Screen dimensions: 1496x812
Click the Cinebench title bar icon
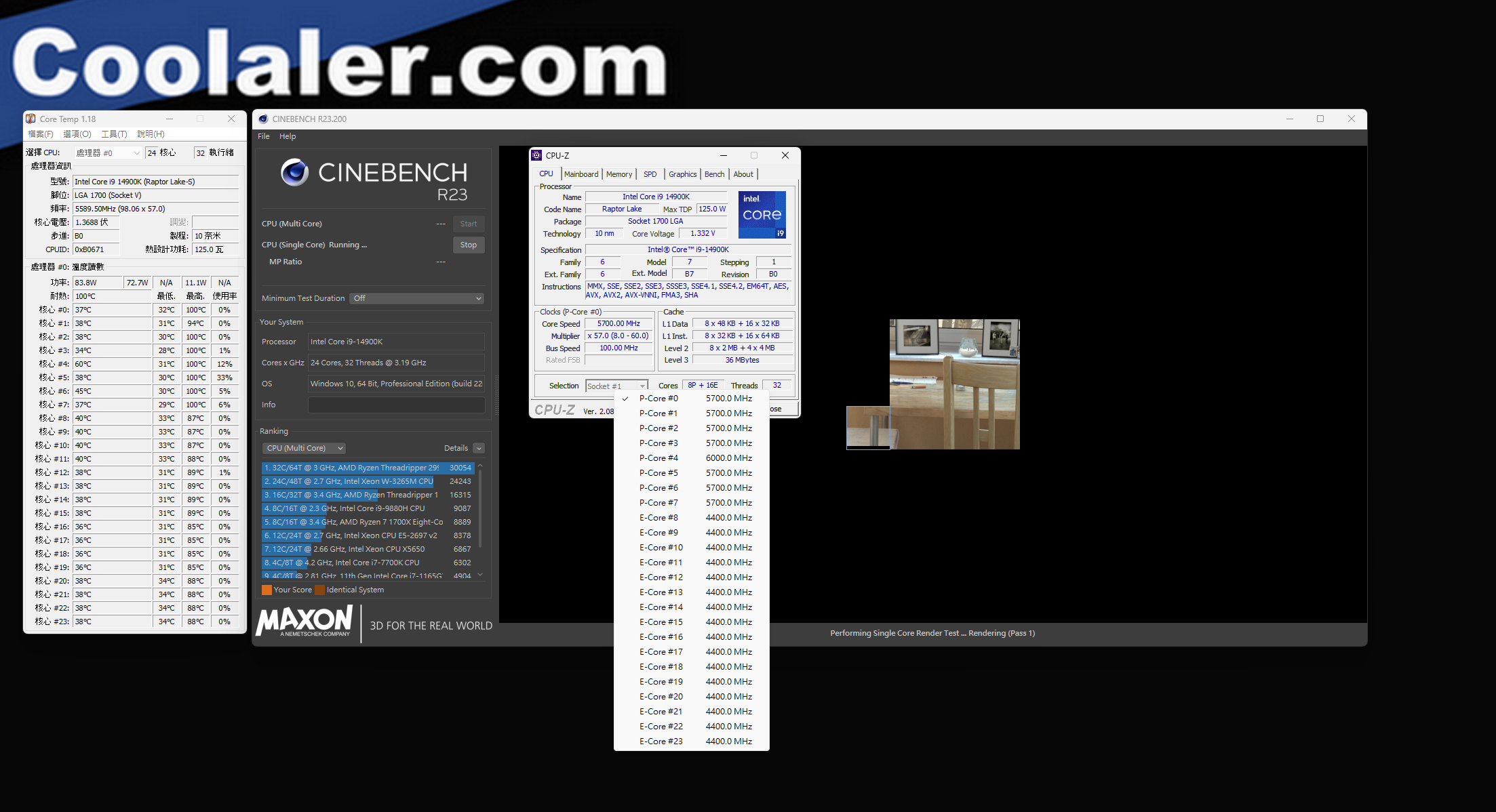[263, 119]
